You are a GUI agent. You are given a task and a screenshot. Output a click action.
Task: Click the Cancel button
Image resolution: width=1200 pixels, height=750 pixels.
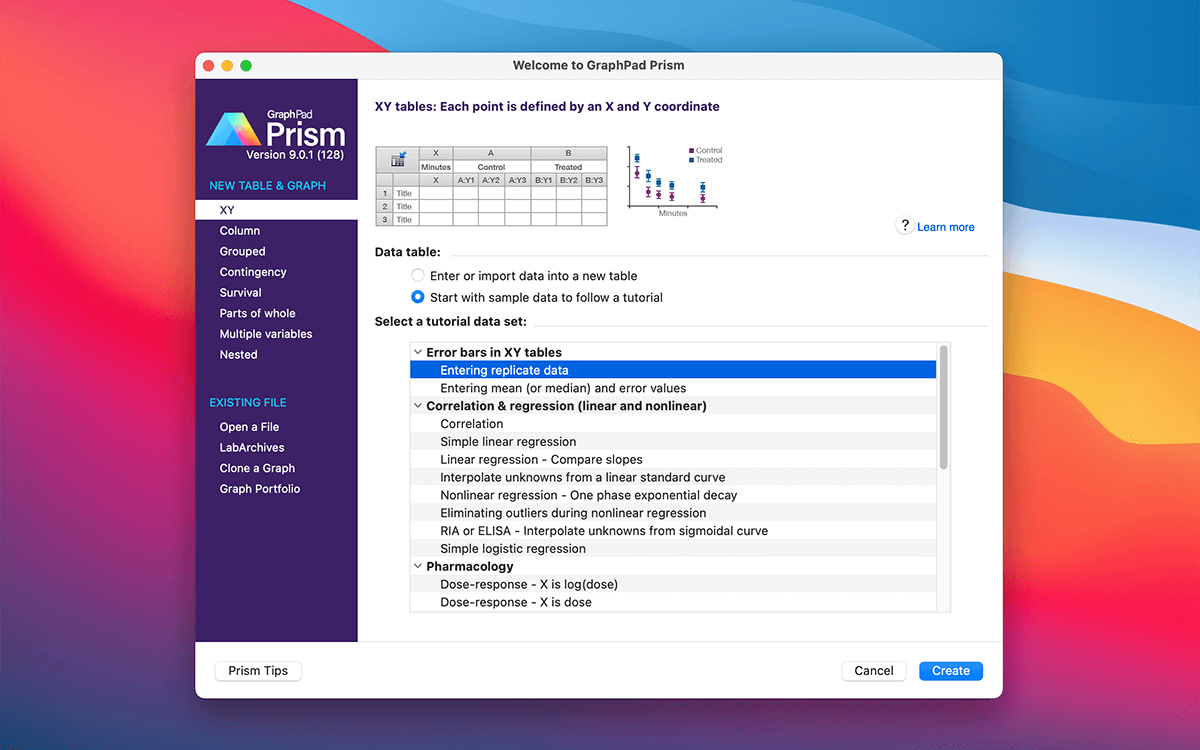[x=874, y=671]
